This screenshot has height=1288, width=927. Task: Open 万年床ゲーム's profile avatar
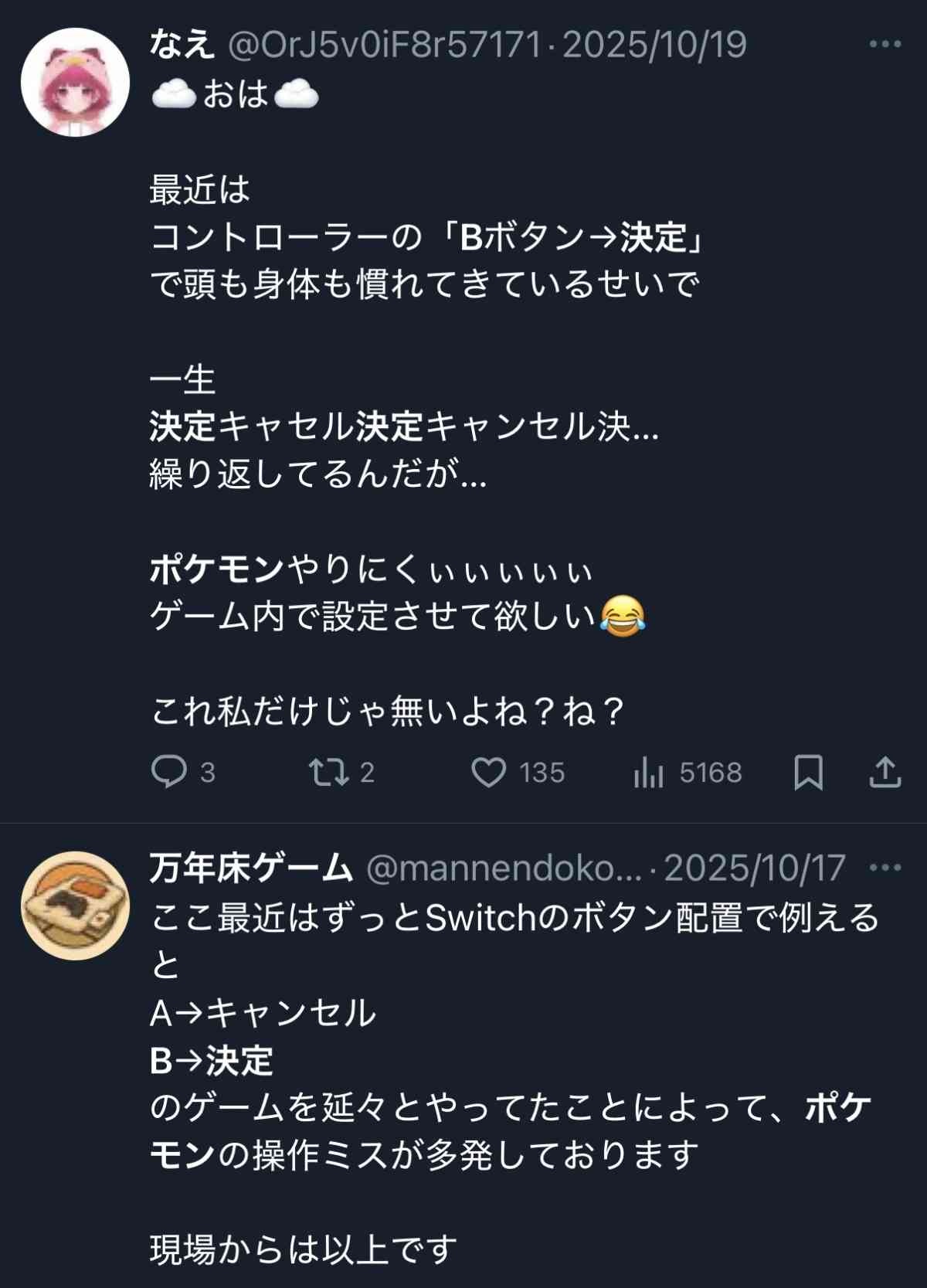click(75, 905)
